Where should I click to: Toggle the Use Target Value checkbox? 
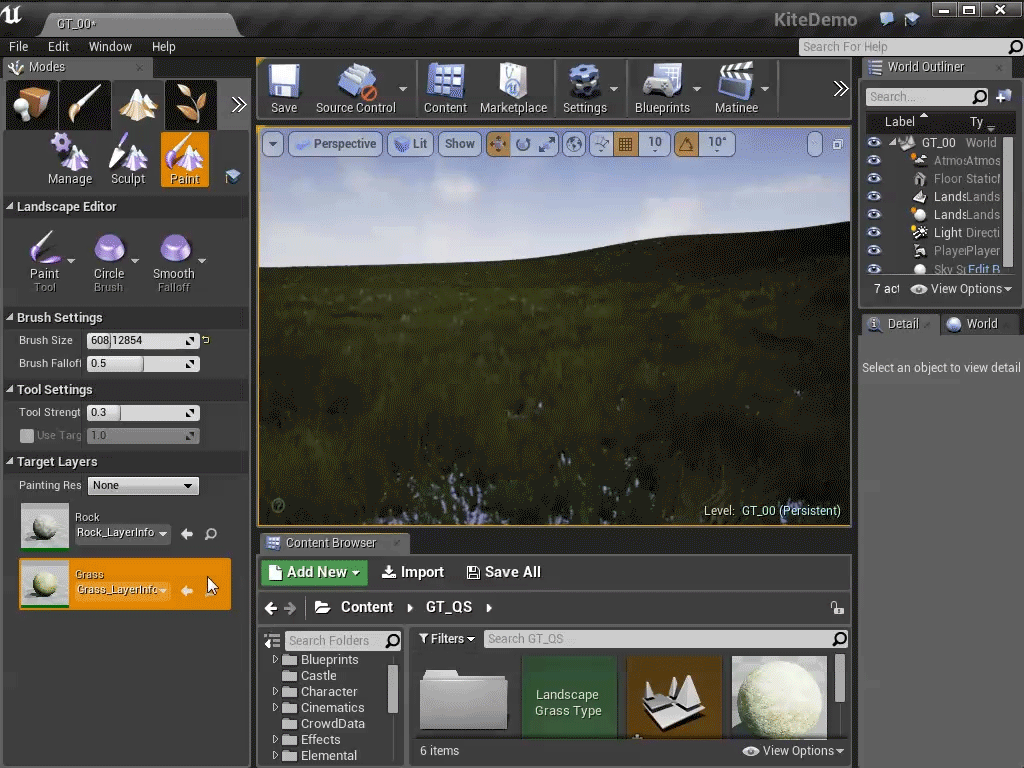coord(27,436)
